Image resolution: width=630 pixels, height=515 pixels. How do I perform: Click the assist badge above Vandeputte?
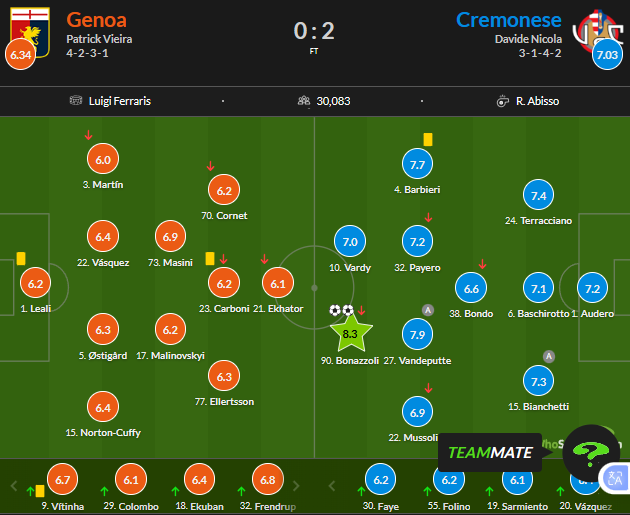point(428,309)
